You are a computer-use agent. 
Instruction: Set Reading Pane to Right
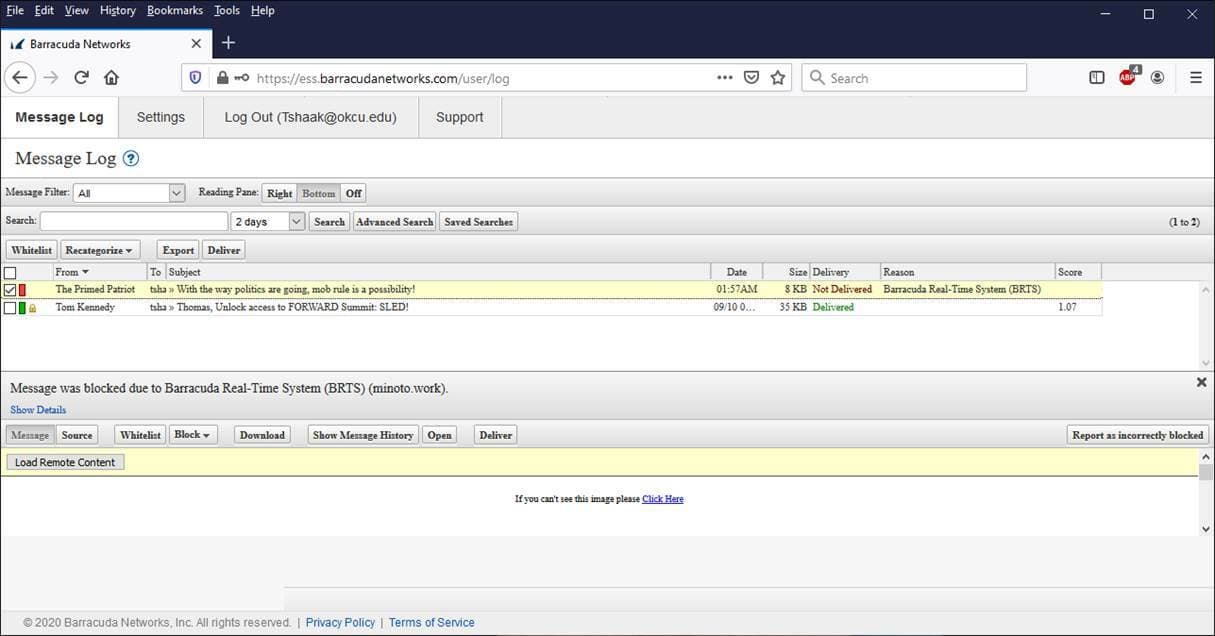point(280,193)
